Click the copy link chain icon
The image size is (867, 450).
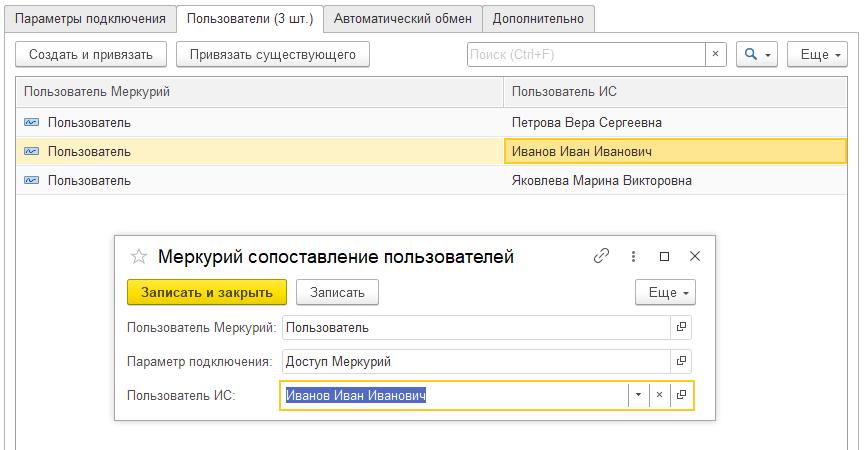coord(601,256)
